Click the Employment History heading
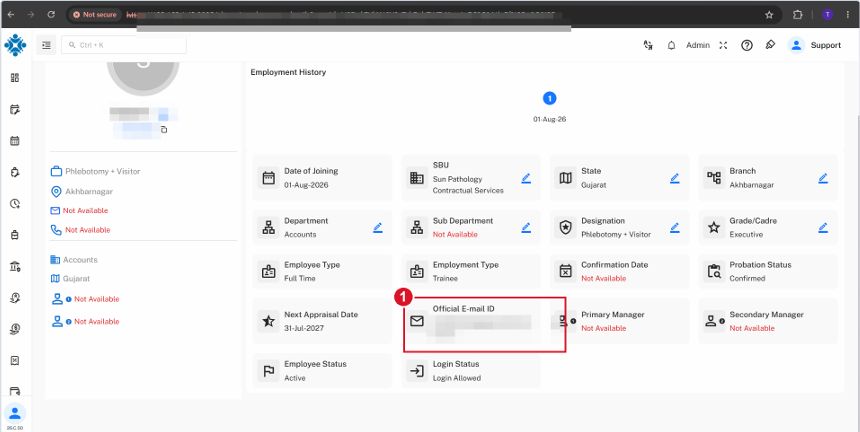The height and width of the screenshot is (432, 860). point(288,72)
